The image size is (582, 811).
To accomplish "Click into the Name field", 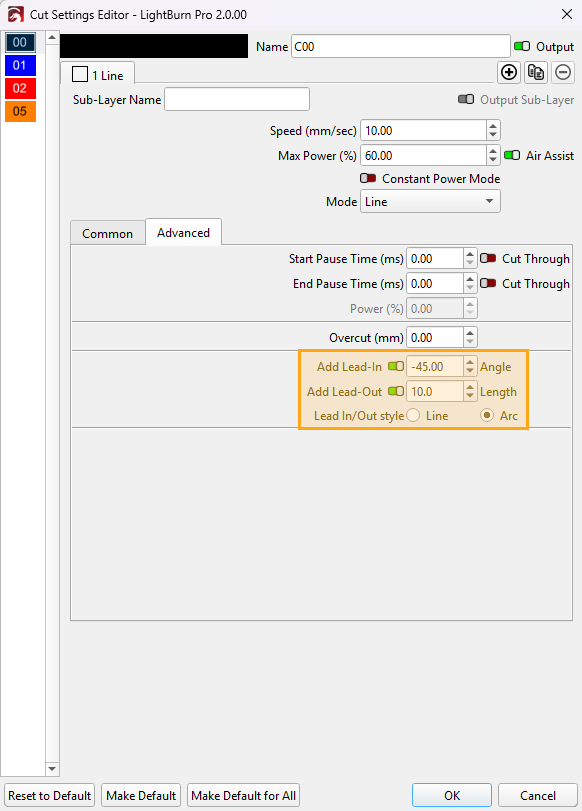I will point(401,47).
